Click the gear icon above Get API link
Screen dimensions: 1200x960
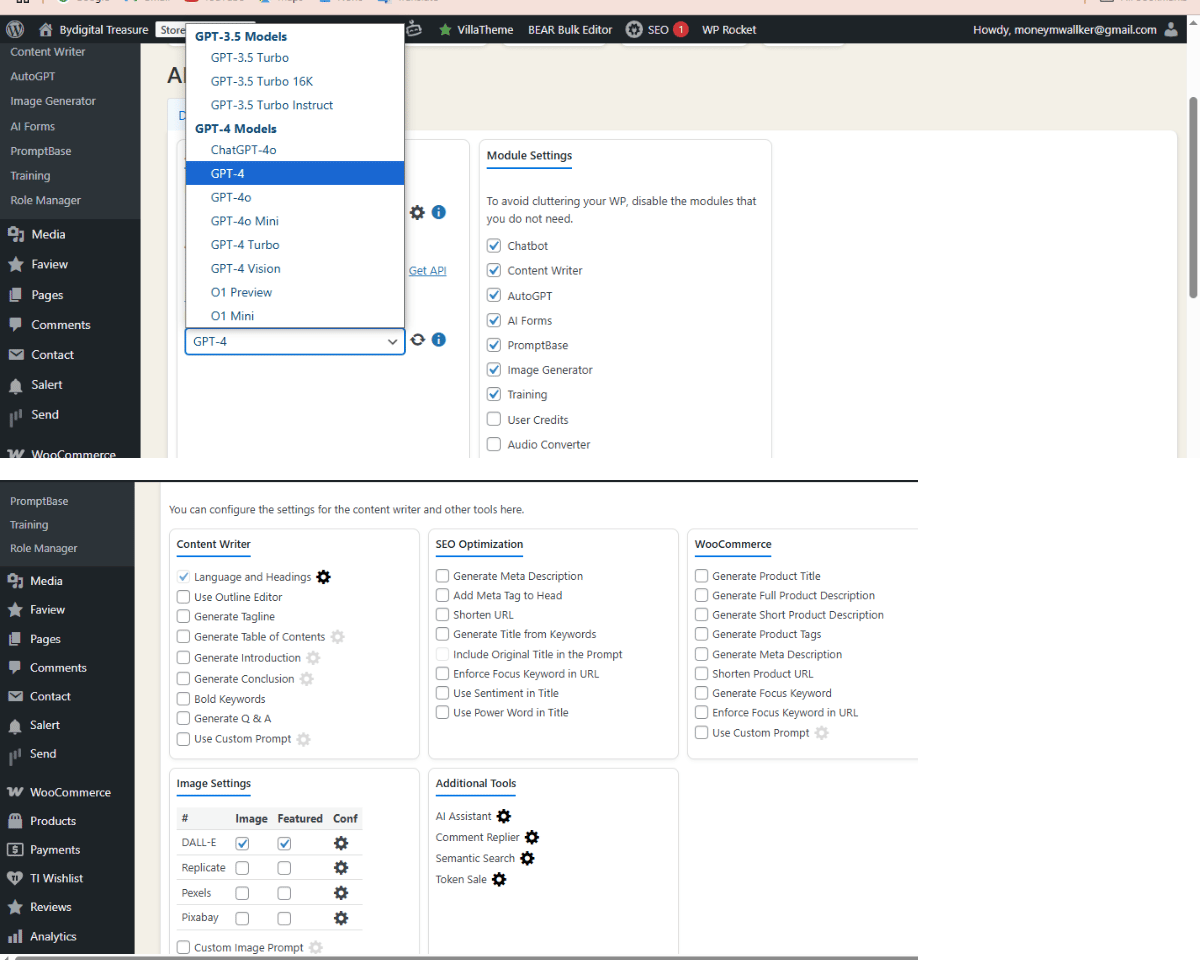pos(417,212)
